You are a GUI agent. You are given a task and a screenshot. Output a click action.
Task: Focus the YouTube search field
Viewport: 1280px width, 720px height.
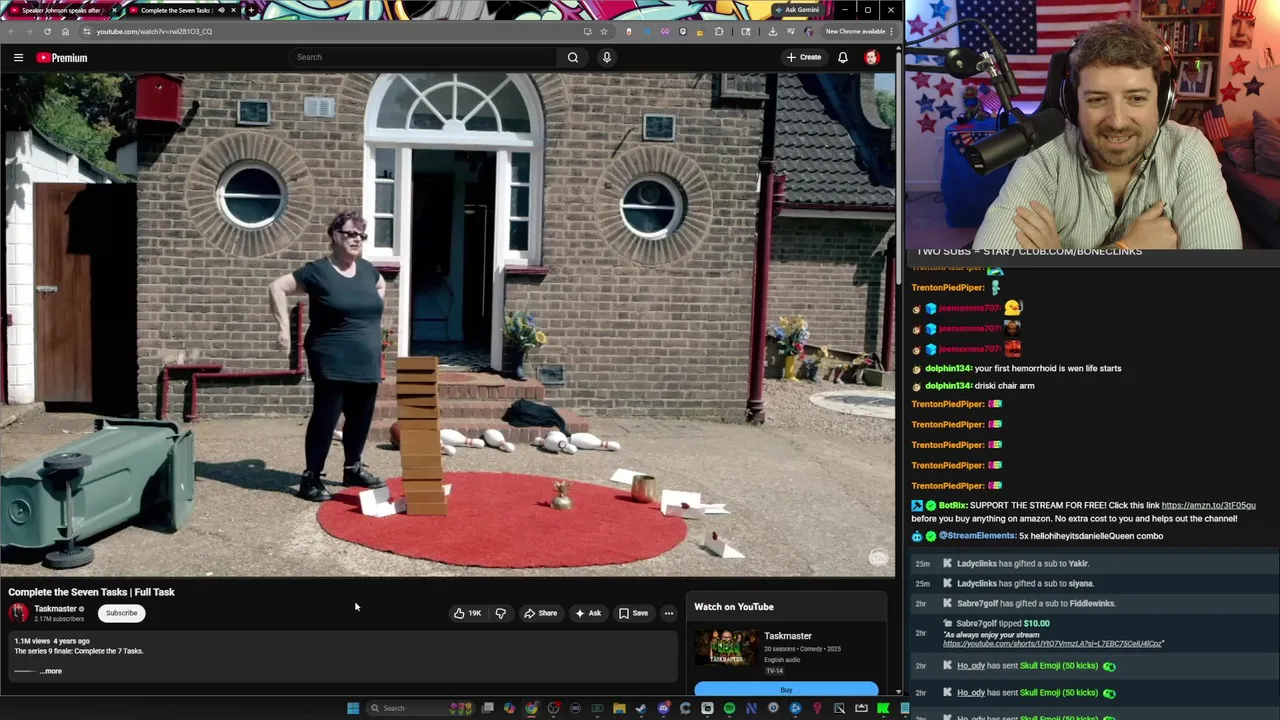(424, 57)
